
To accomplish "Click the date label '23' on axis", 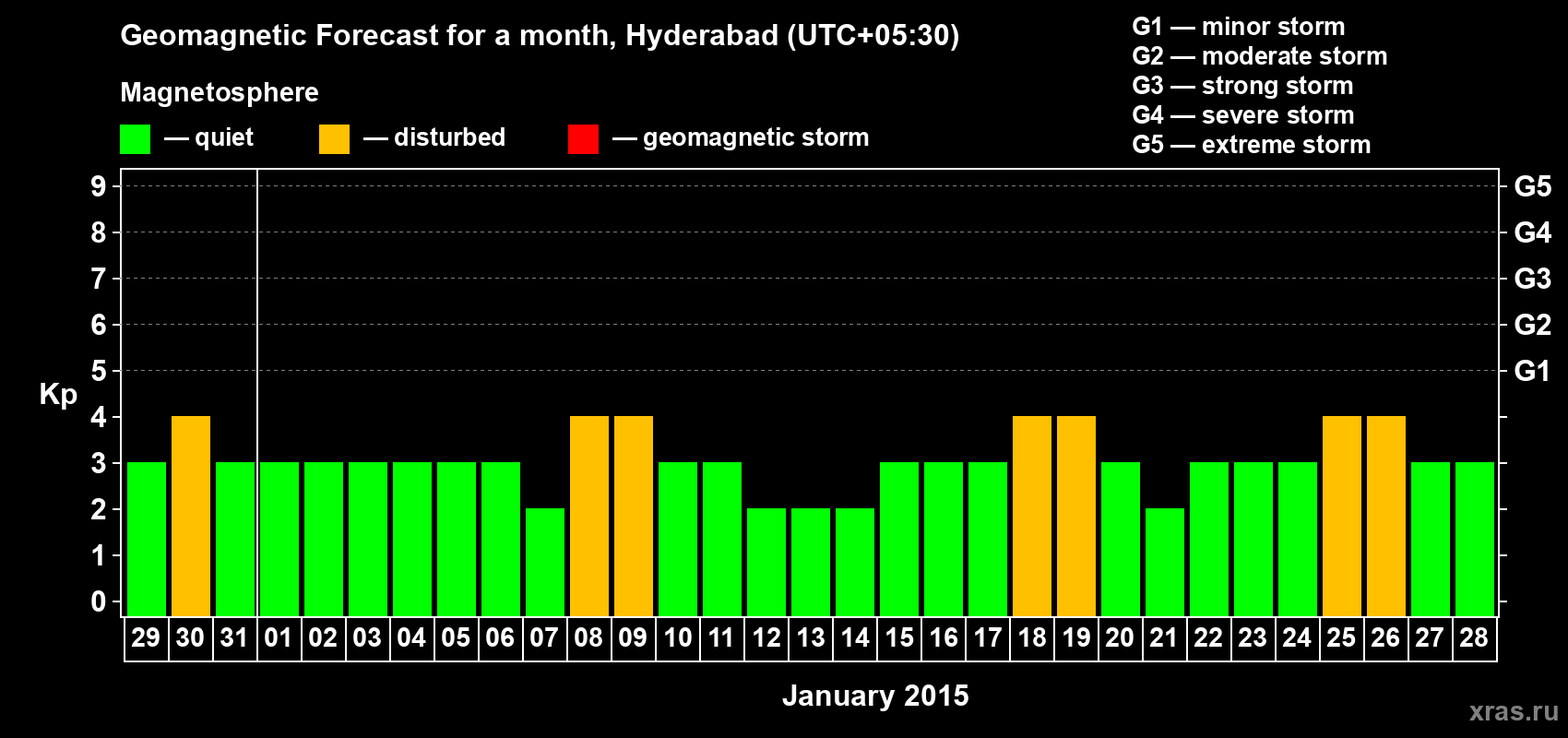I will click(x=1253, y=638).
